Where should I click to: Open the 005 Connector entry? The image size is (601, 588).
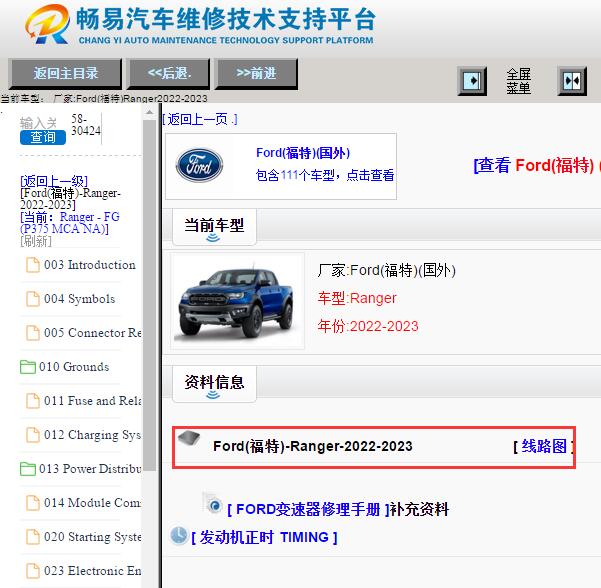[x=92, y=333]
